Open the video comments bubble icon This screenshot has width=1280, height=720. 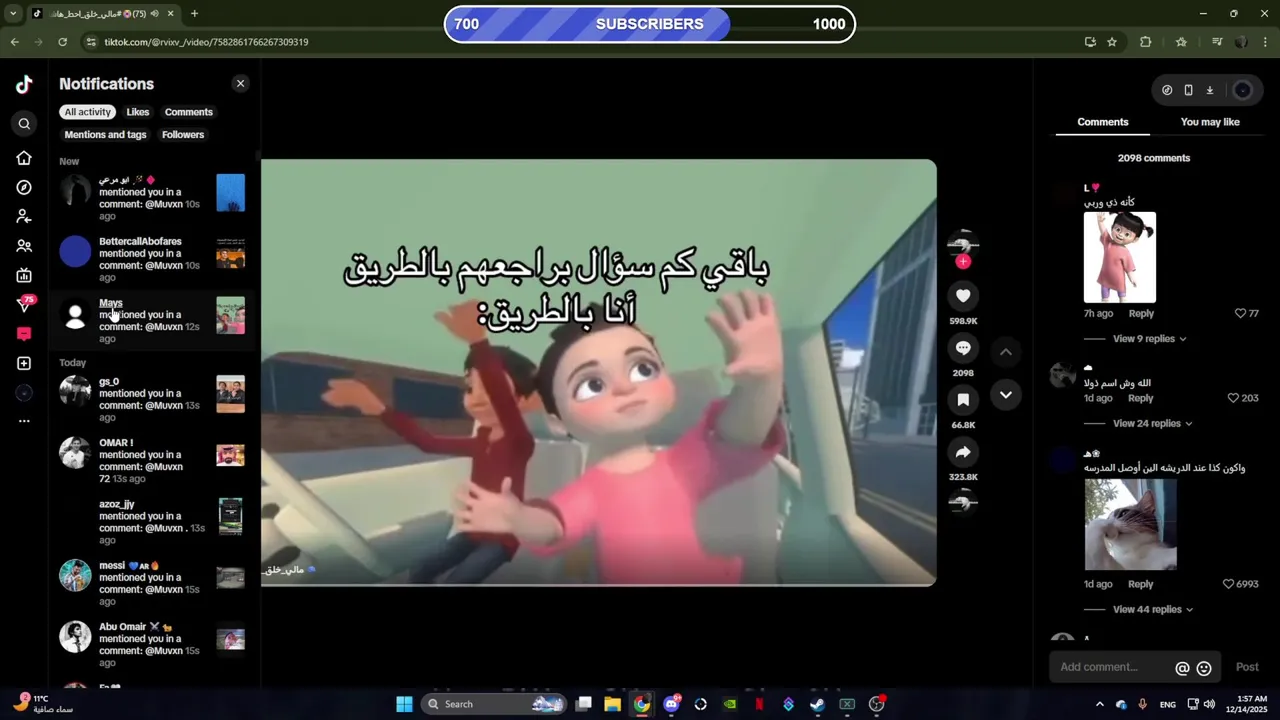tap(963, 348)
